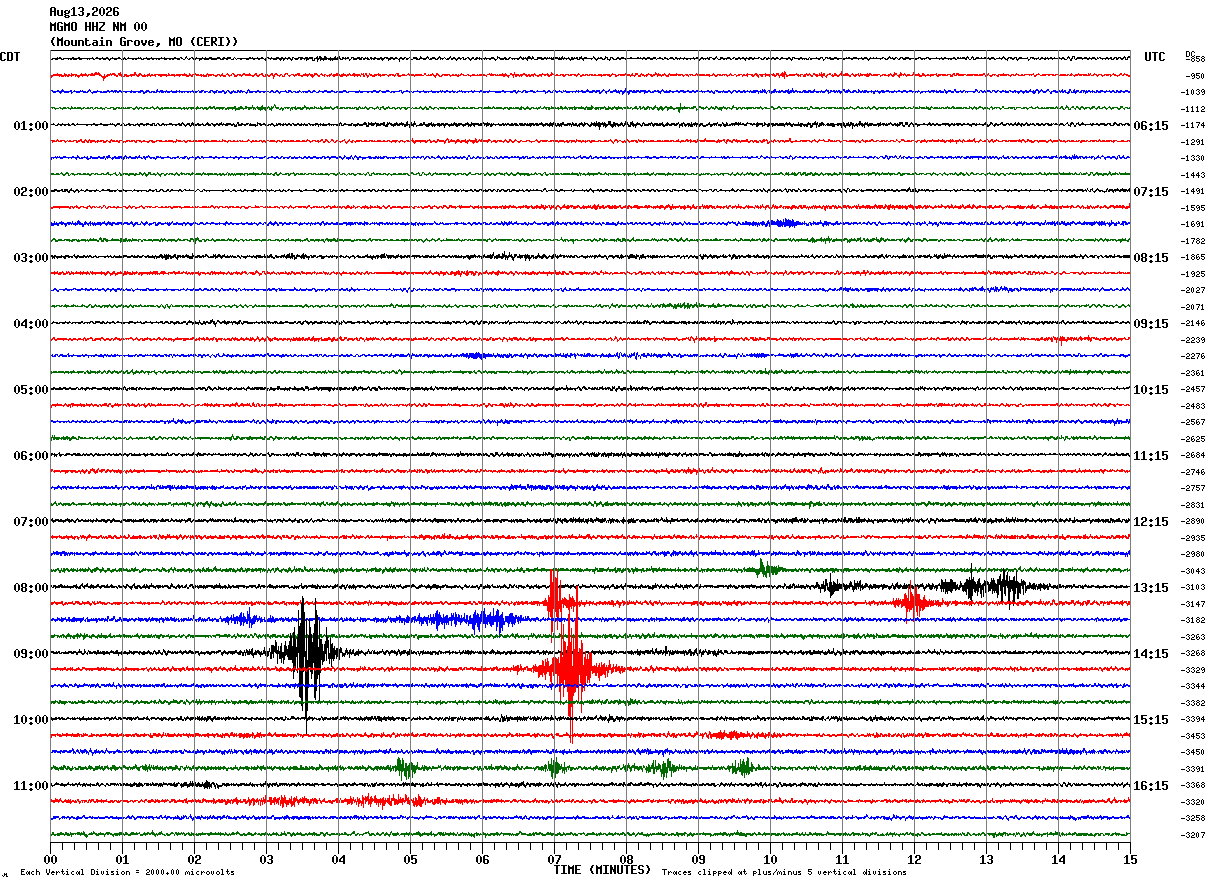Click the "10:00" CDT time label
The height and width of the screenshot is (886, 1210).
tap(30, 720)
